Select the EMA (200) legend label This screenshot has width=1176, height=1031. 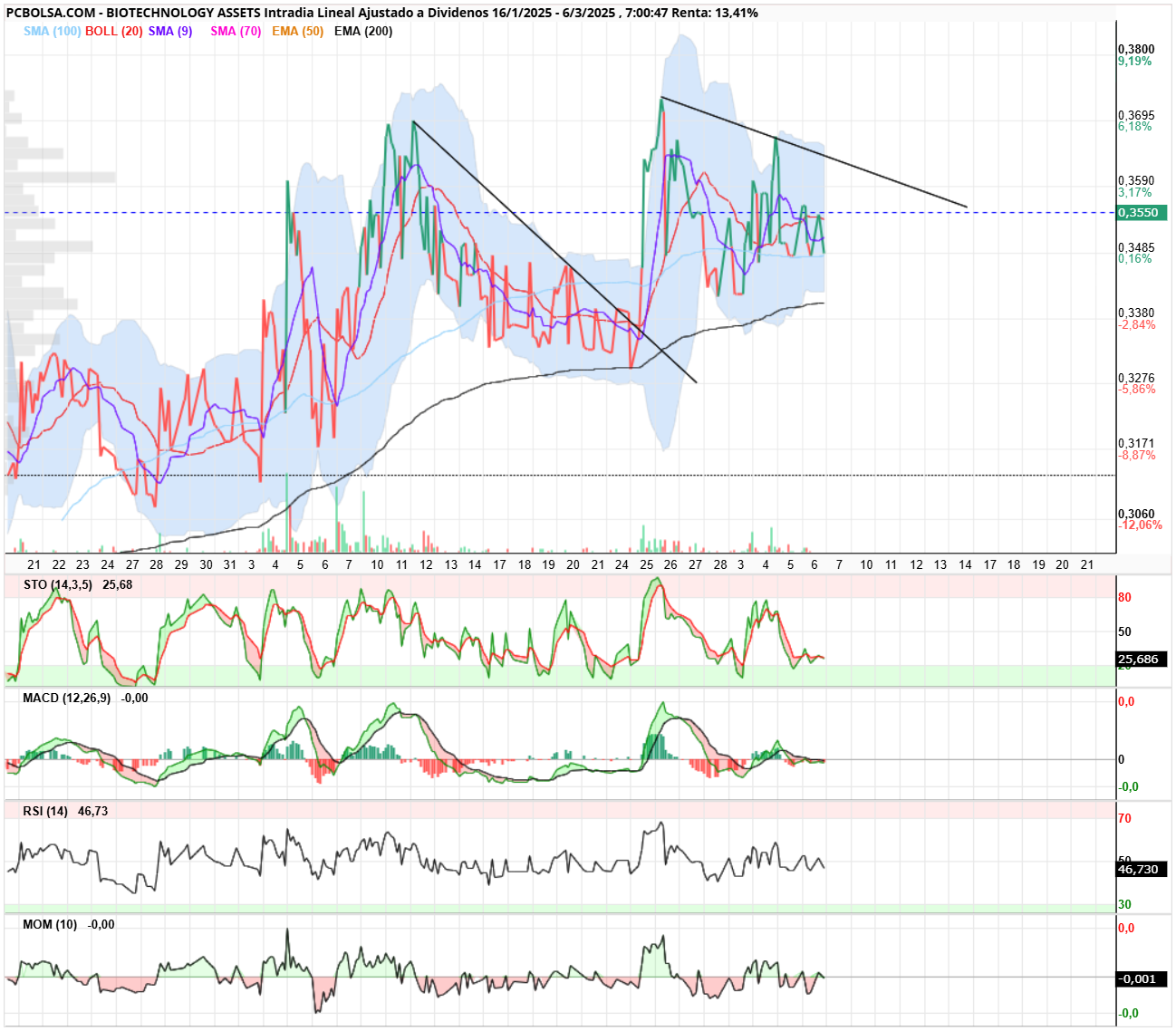(363, 31)
